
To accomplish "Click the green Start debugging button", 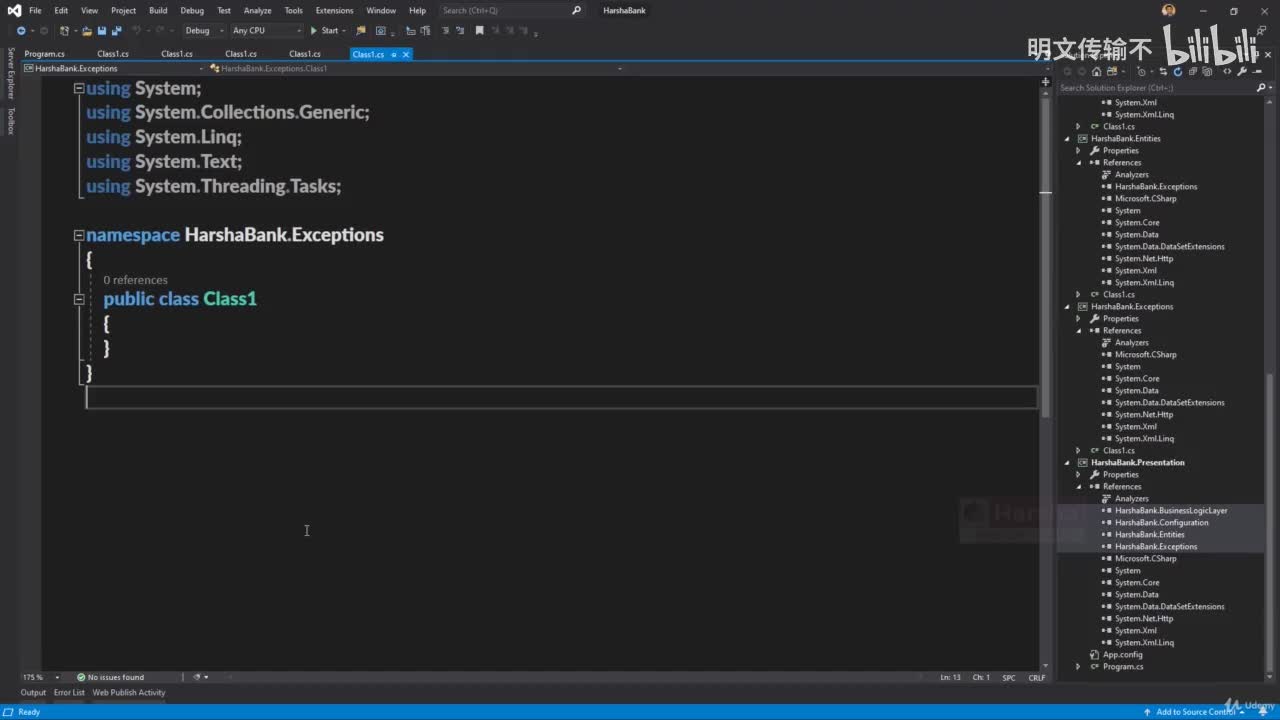I will (325, 30).
